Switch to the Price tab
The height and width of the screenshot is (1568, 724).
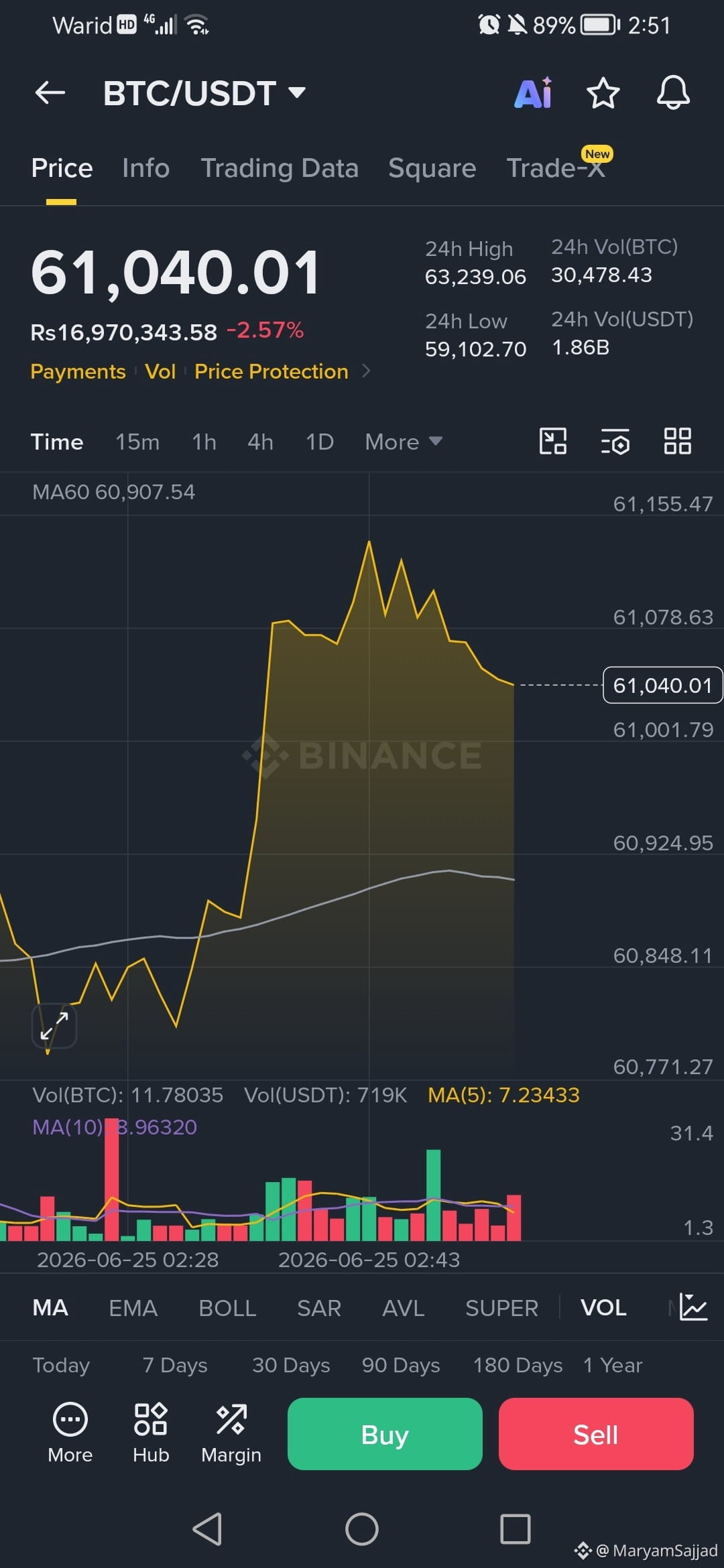point(62,168)
